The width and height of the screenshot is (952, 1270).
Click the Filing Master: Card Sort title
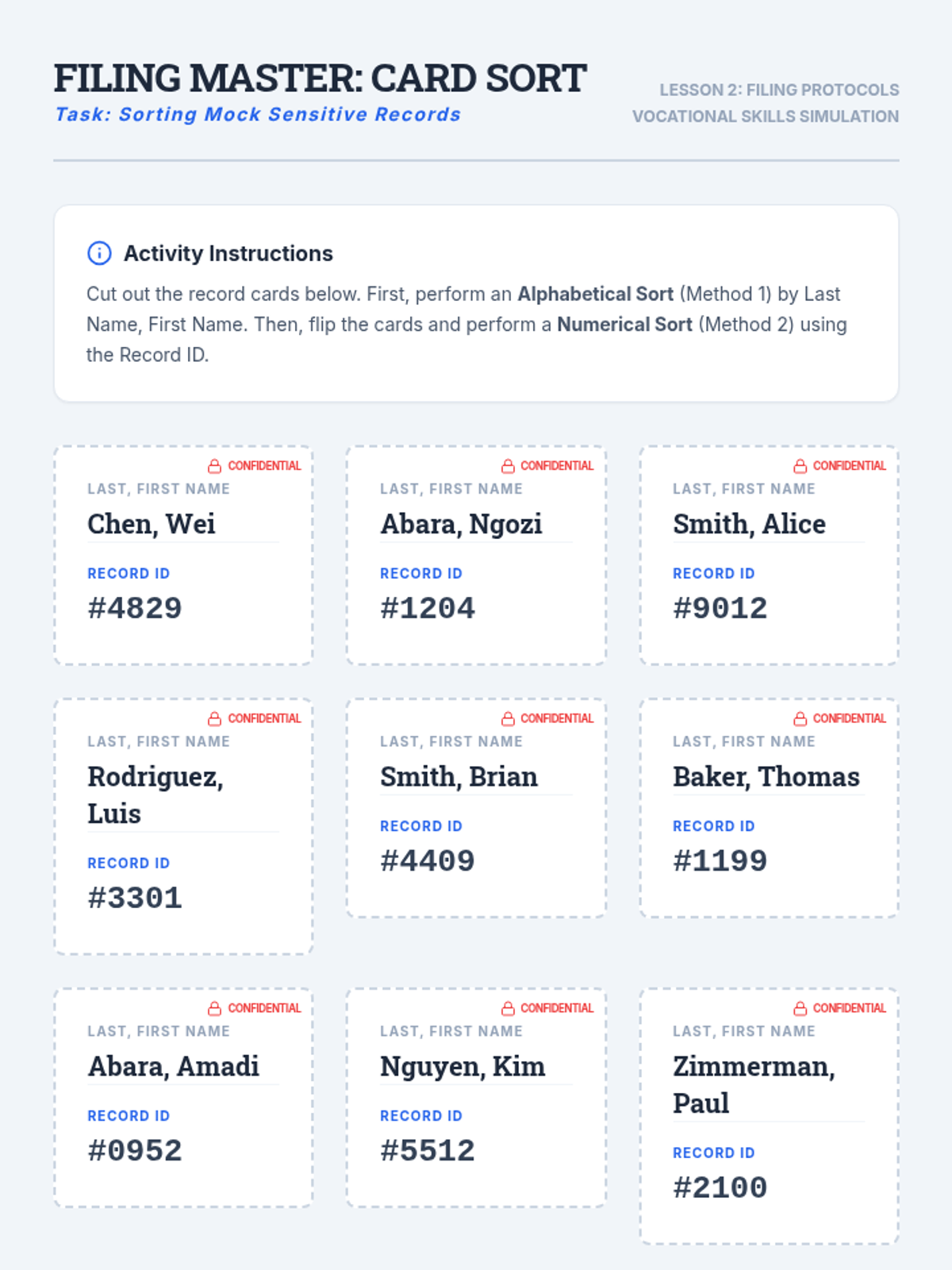pos(320,79)
